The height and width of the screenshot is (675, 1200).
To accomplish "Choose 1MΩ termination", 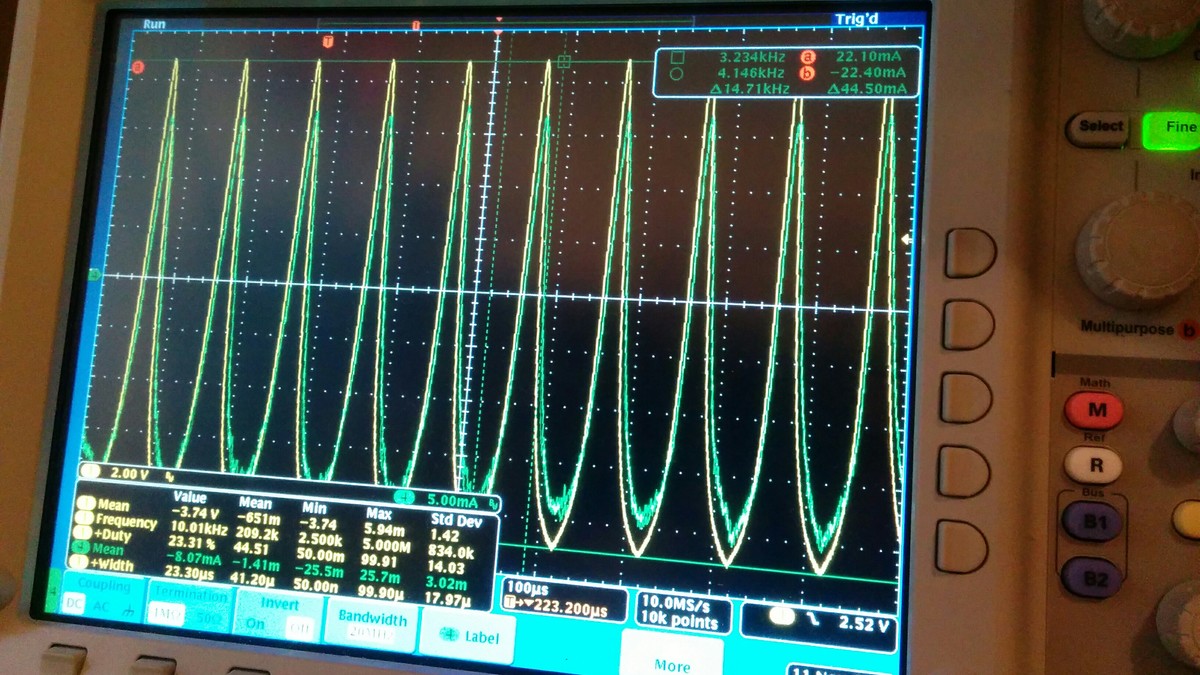I will (166, 615).
